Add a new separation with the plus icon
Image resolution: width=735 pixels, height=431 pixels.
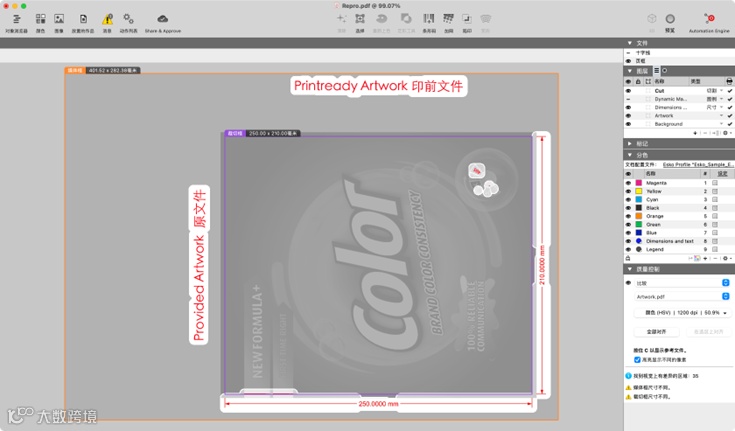[705, 258]
